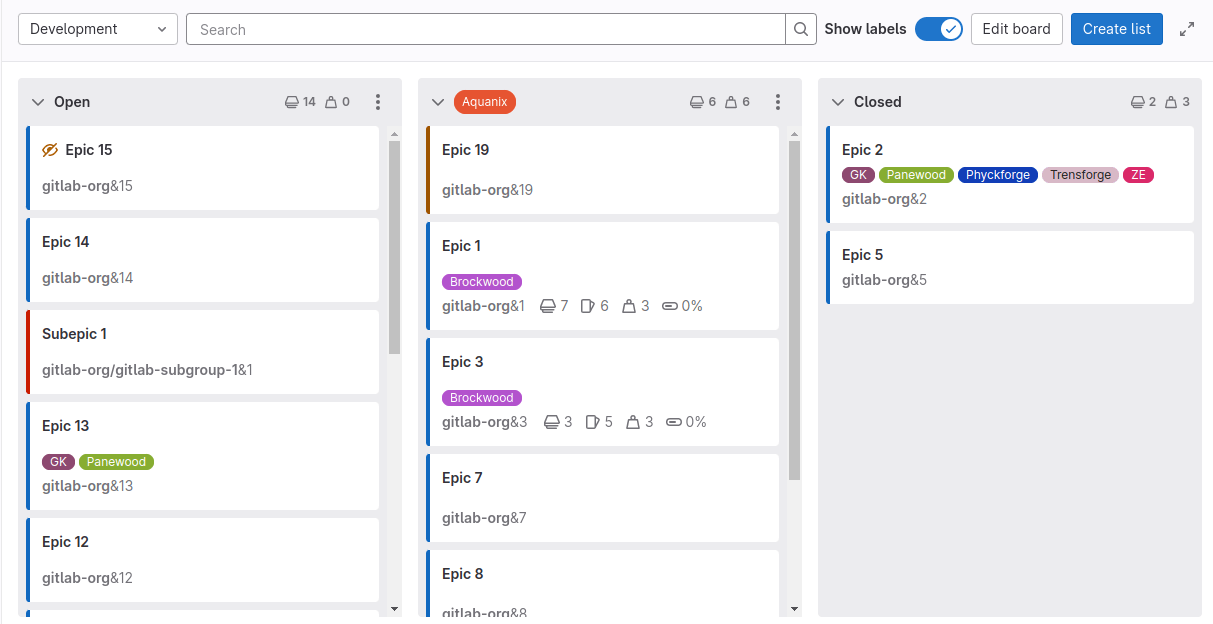The width and height of the screenshot is (1213, 624).
Task: Click the confidential eye-slash icon on Epic 15
Action: tap(50, 149)
